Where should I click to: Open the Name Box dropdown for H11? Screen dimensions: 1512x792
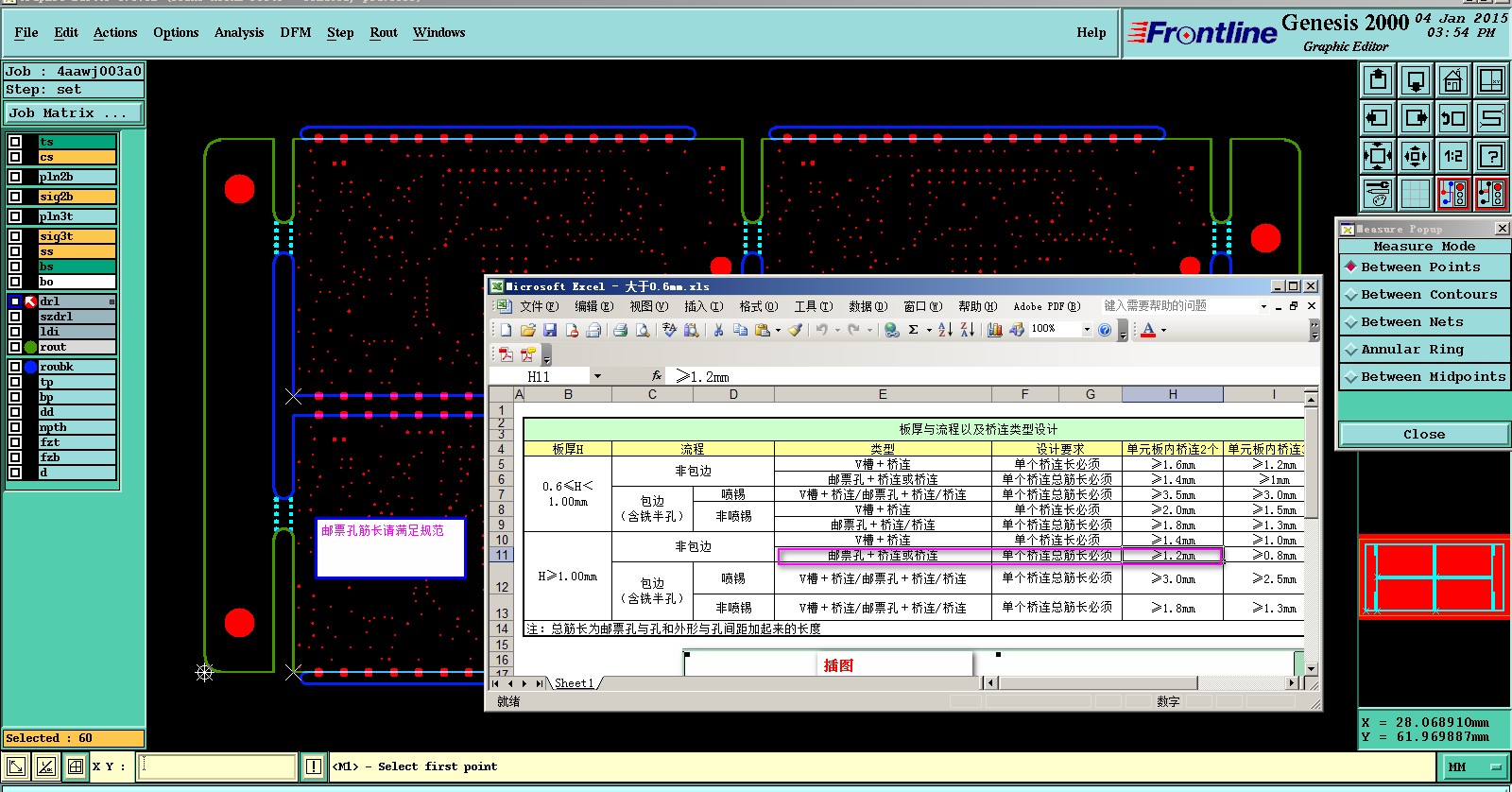click(x=597, y=376)
